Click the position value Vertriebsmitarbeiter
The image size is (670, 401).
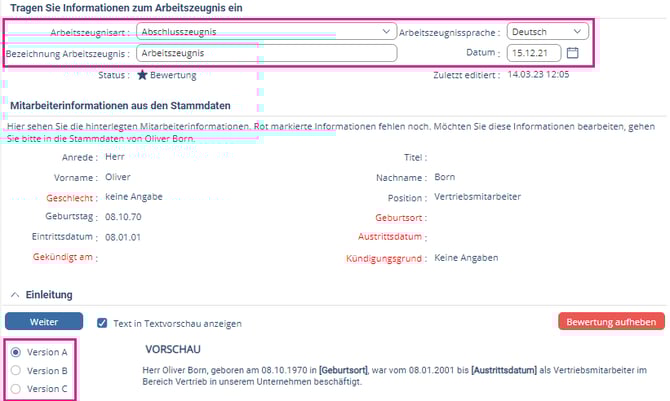[x=477, y=197]
